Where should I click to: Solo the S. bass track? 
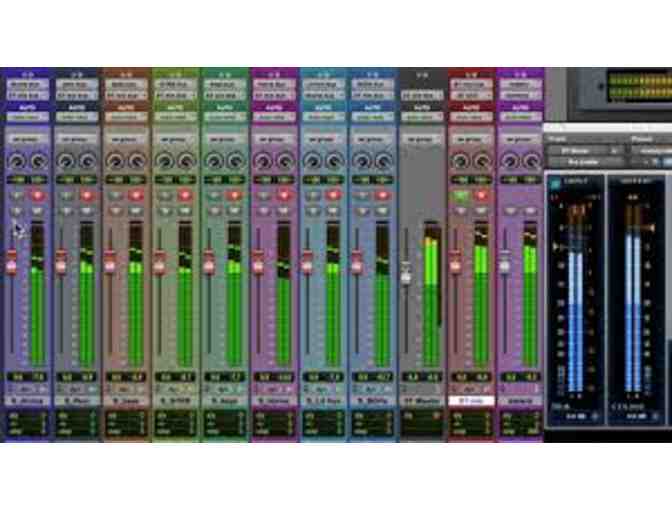click(x=115, y=211)
